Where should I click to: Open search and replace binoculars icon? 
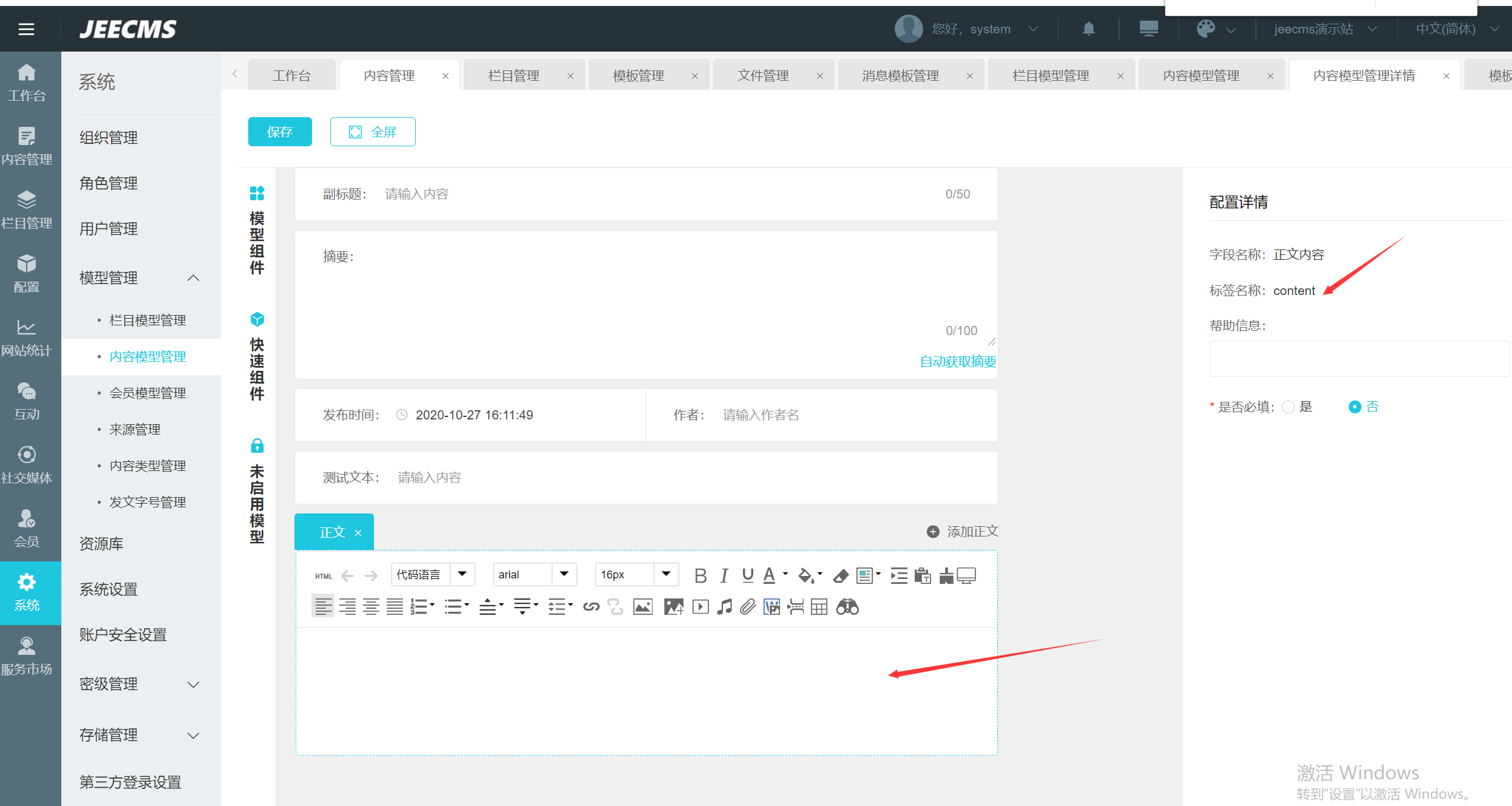coord(847,607)
